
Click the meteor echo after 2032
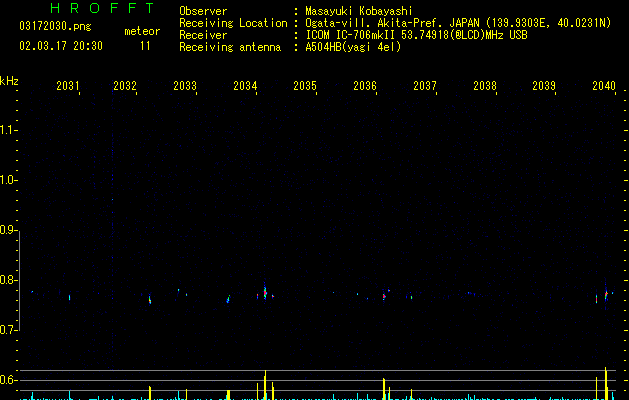(x=150, y=300)
